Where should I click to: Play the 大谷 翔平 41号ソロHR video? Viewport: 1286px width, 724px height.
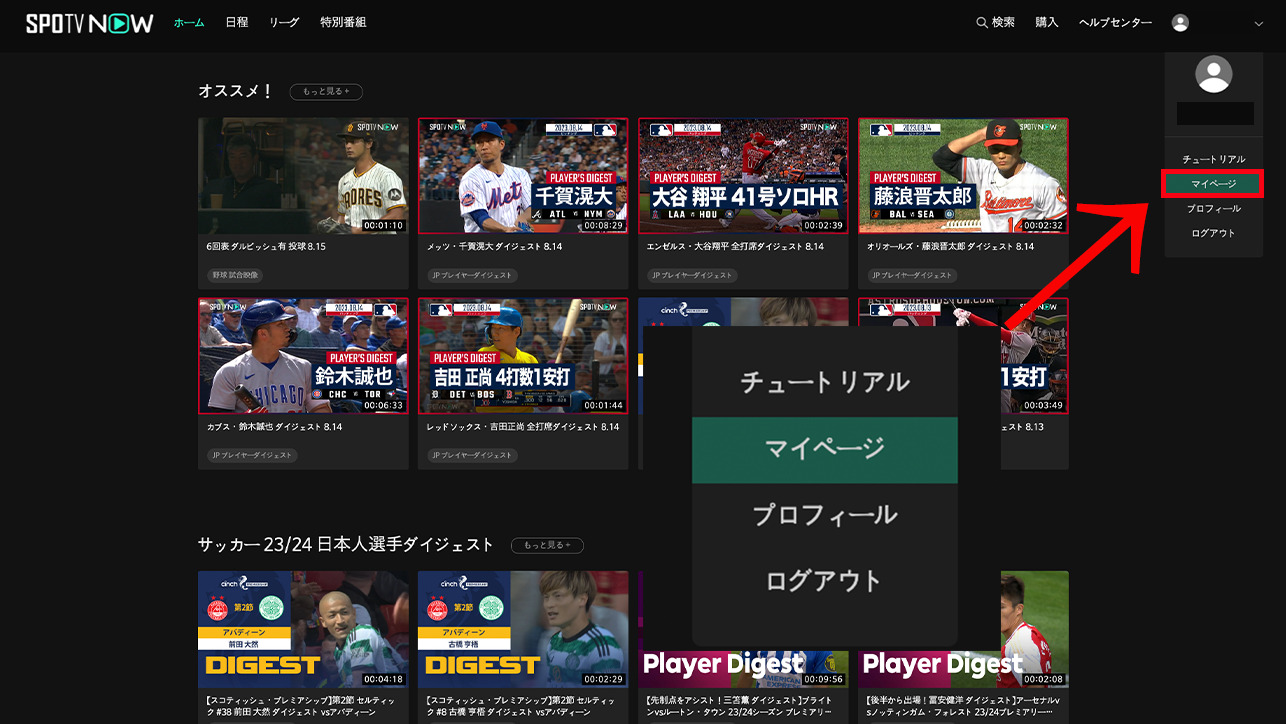pos(743,175)
